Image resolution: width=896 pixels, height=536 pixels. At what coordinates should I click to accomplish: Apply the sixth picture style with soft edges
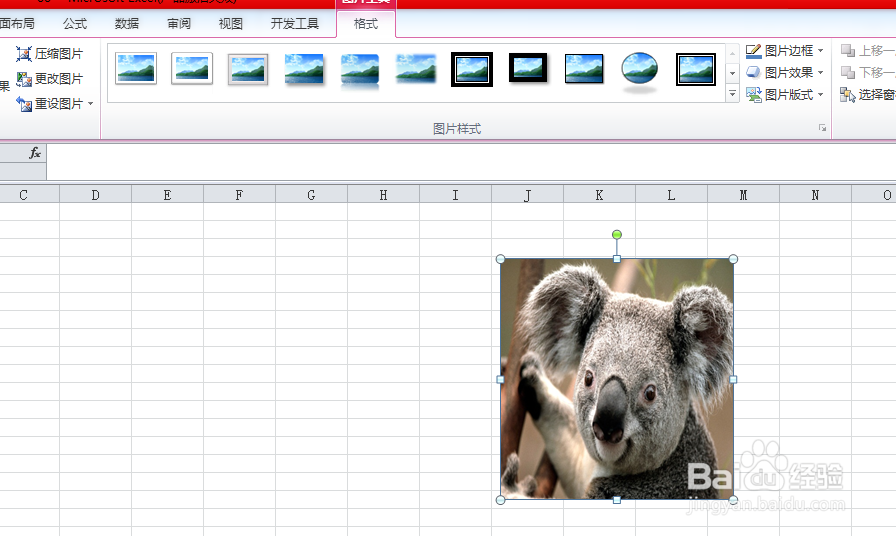point(415,69)
